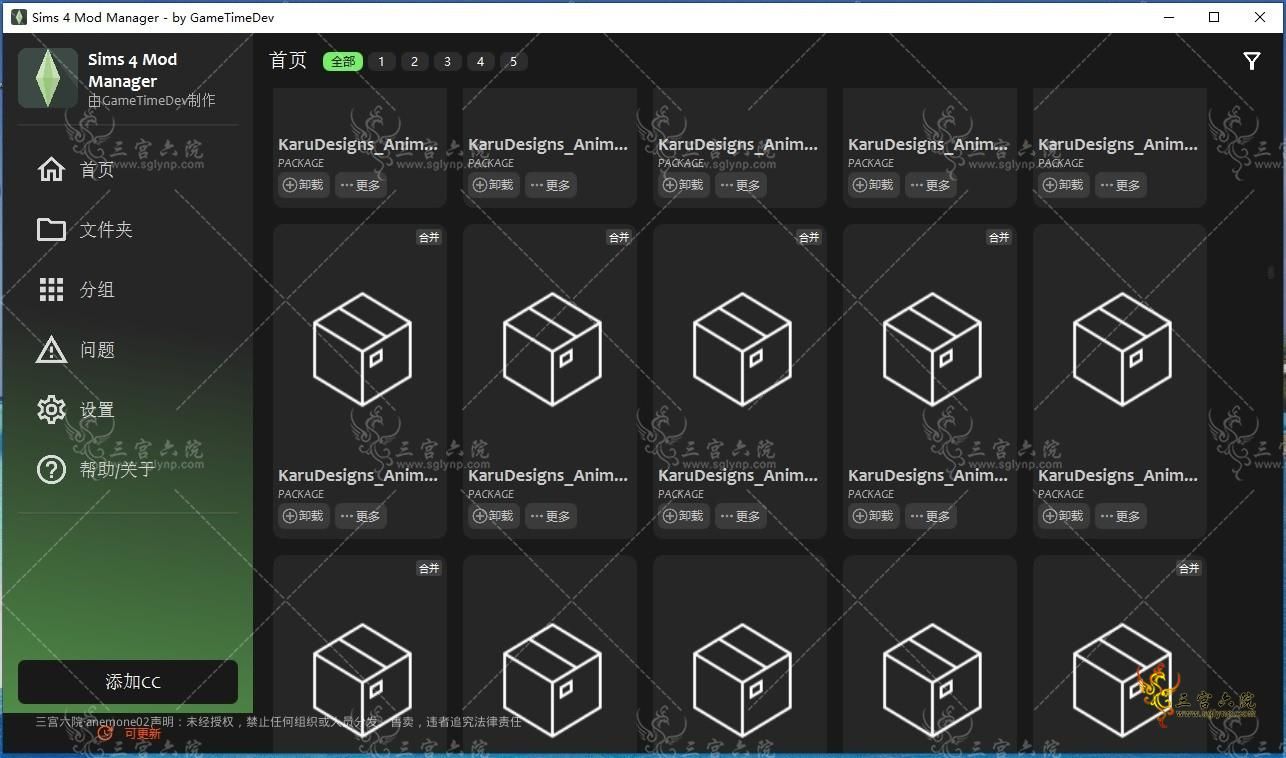Select filter tab 2
The width and height of the screenshot is (1286, 758).
coord(414,62)
